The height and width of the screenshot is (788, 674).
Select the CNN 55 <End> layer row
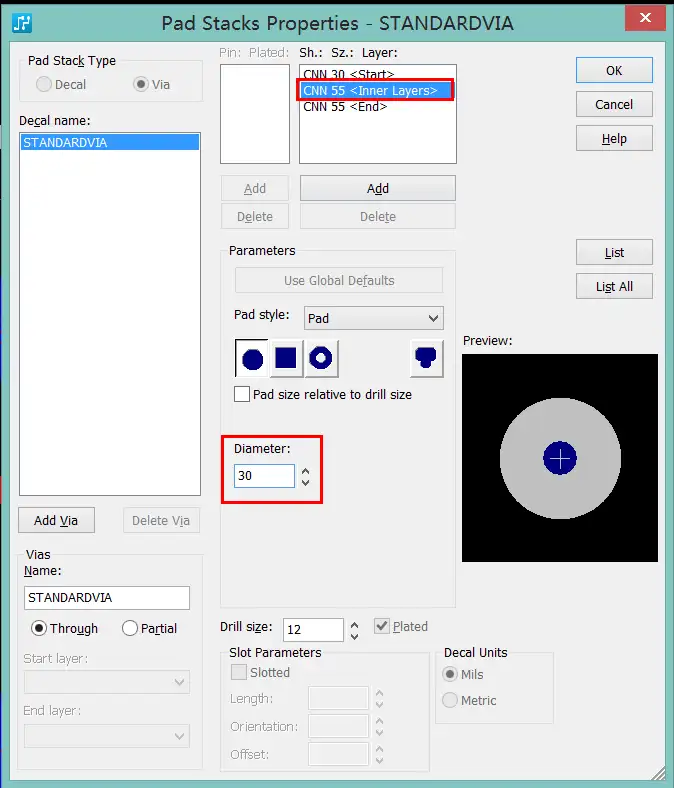pos(377,107)
